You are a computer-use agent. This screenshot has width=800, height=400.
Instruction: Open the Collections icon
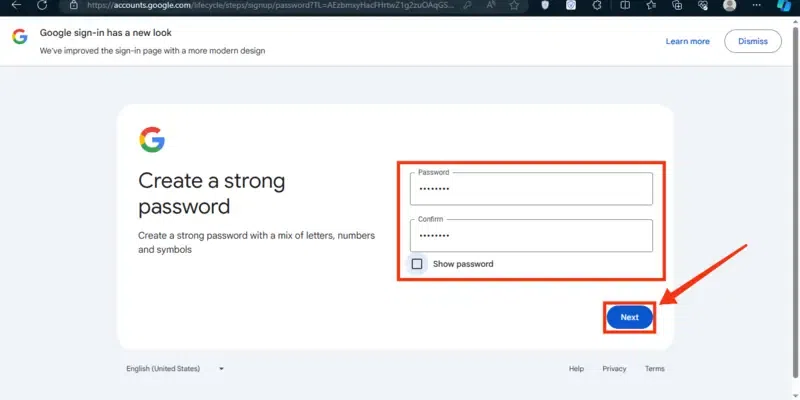tap(678, 5)
